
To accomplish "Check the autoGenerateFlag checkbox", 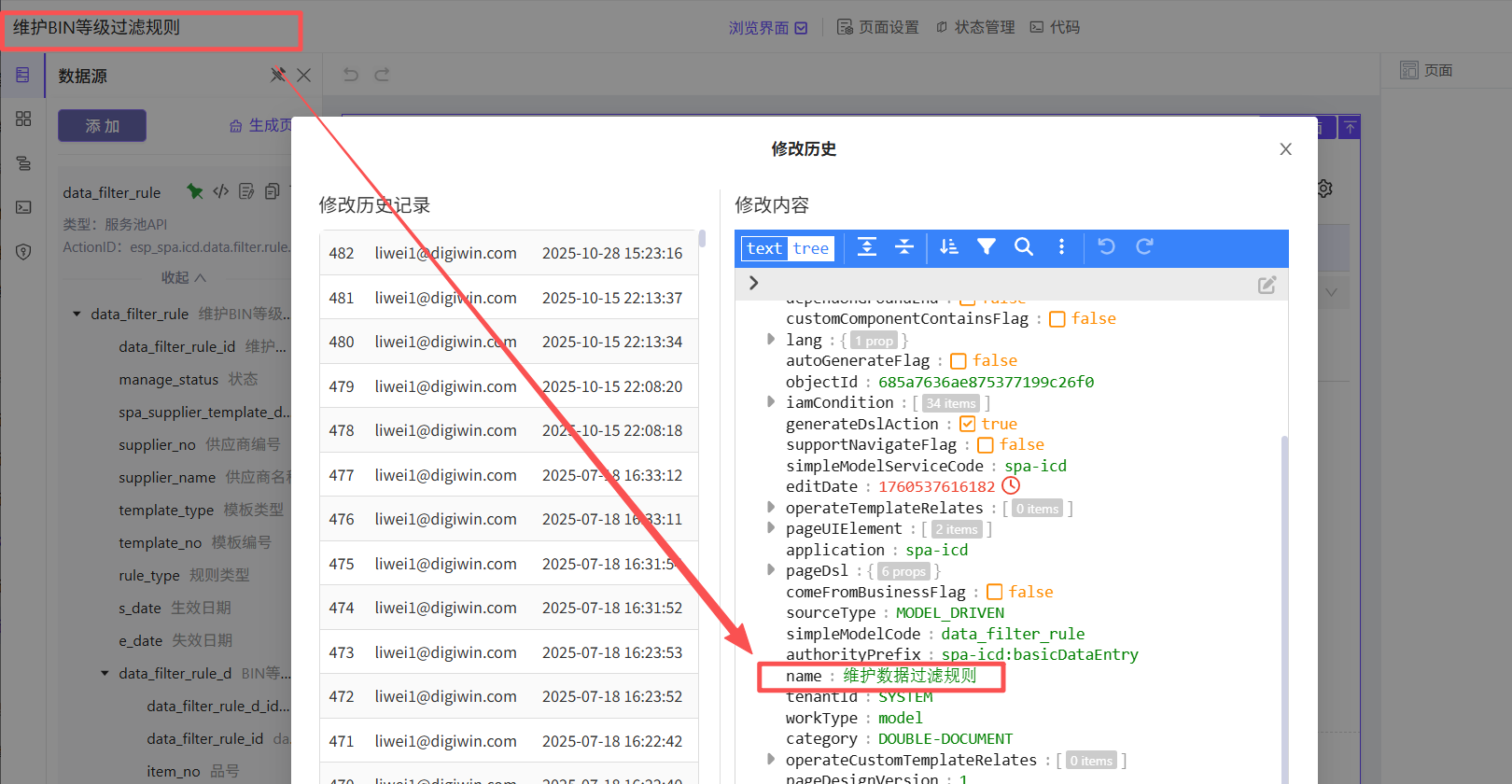I will pyautogui.click(x=959, y=361).
